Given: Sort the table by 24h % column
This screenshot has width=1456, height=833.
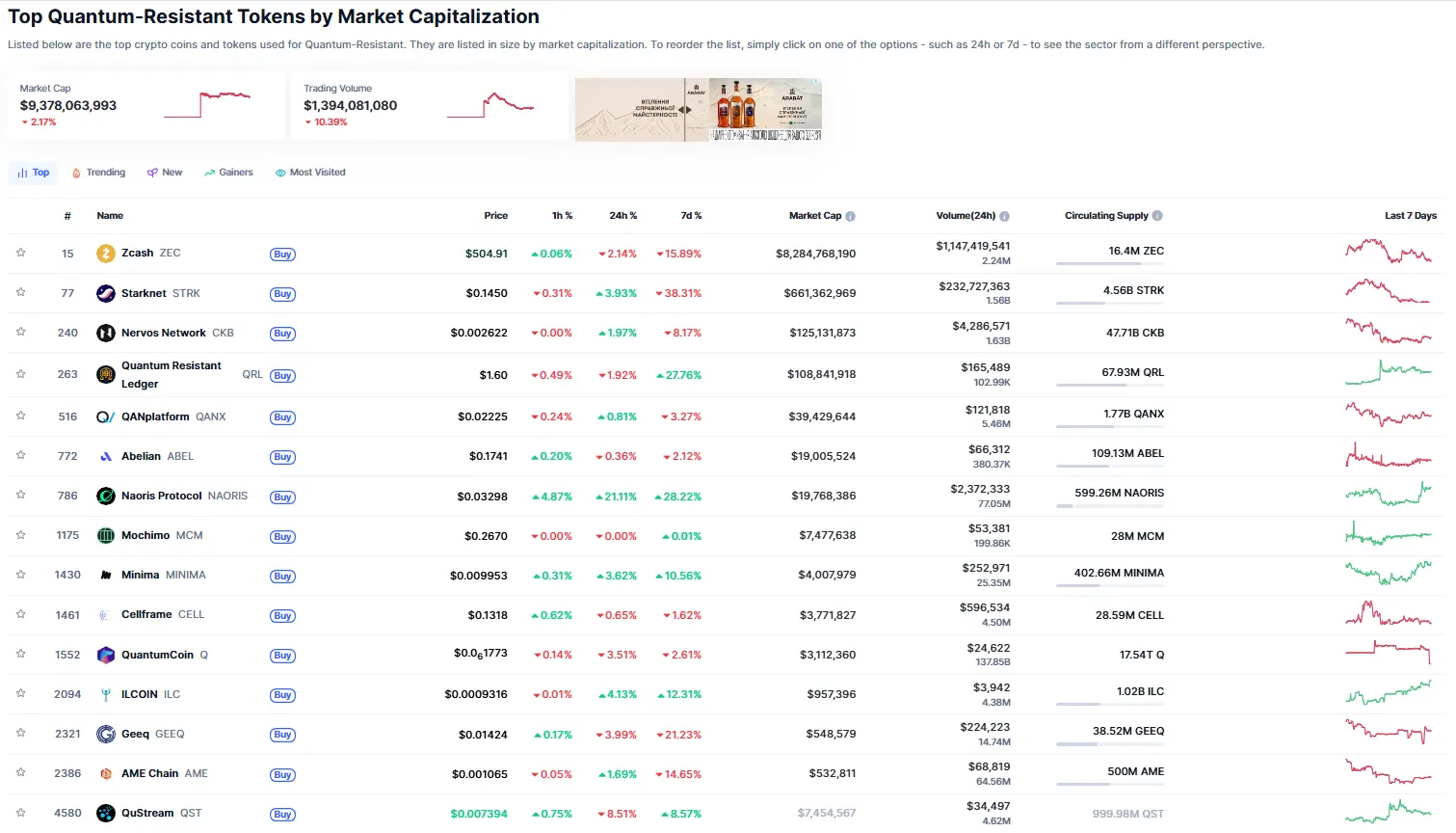Looking at the screenshot, I should (x=622, y=216).
